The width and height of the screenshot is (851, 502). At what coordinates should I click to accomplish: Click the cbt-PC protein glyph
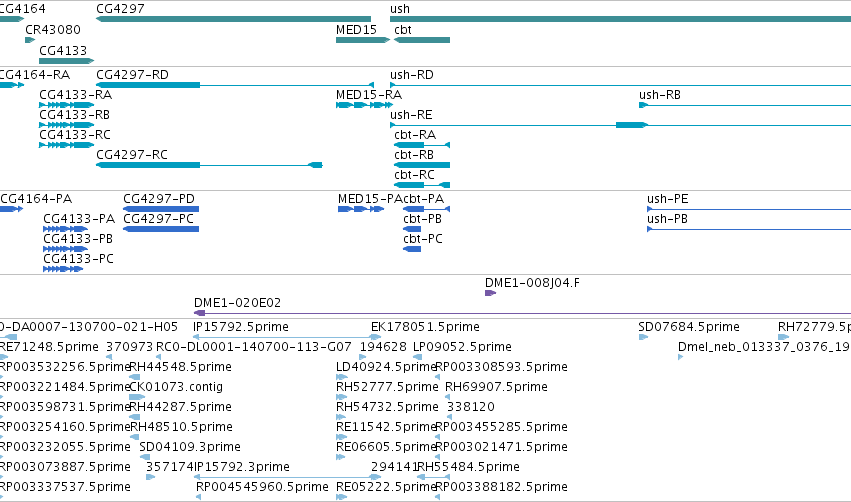click(412, 249)
